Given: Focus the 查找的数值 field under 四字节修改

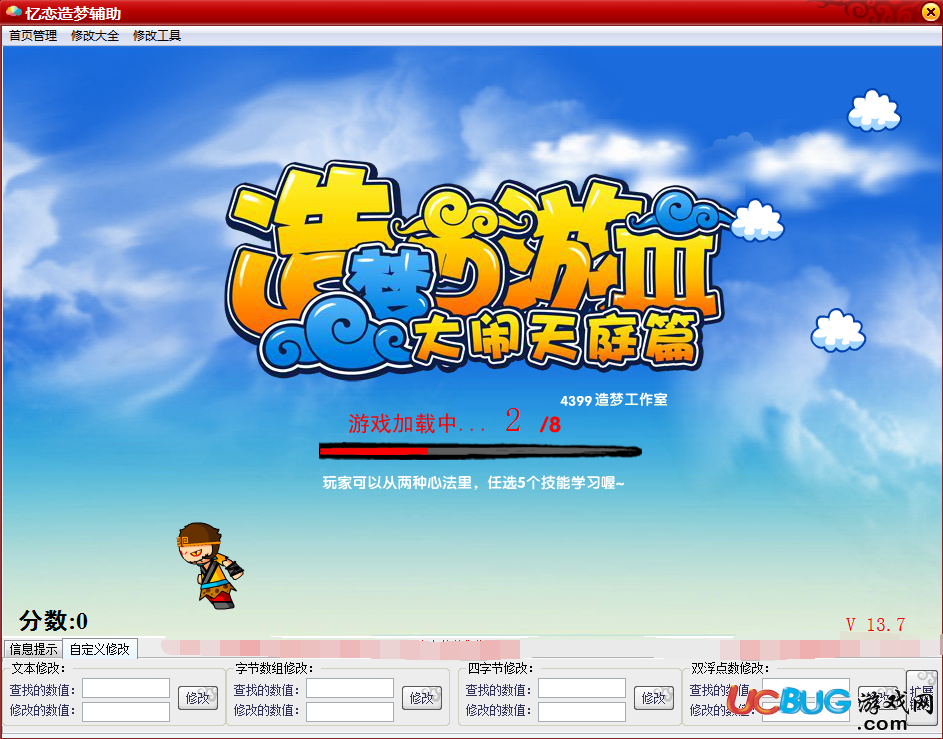Looking at the screenshot, I should tap(582, 688).
